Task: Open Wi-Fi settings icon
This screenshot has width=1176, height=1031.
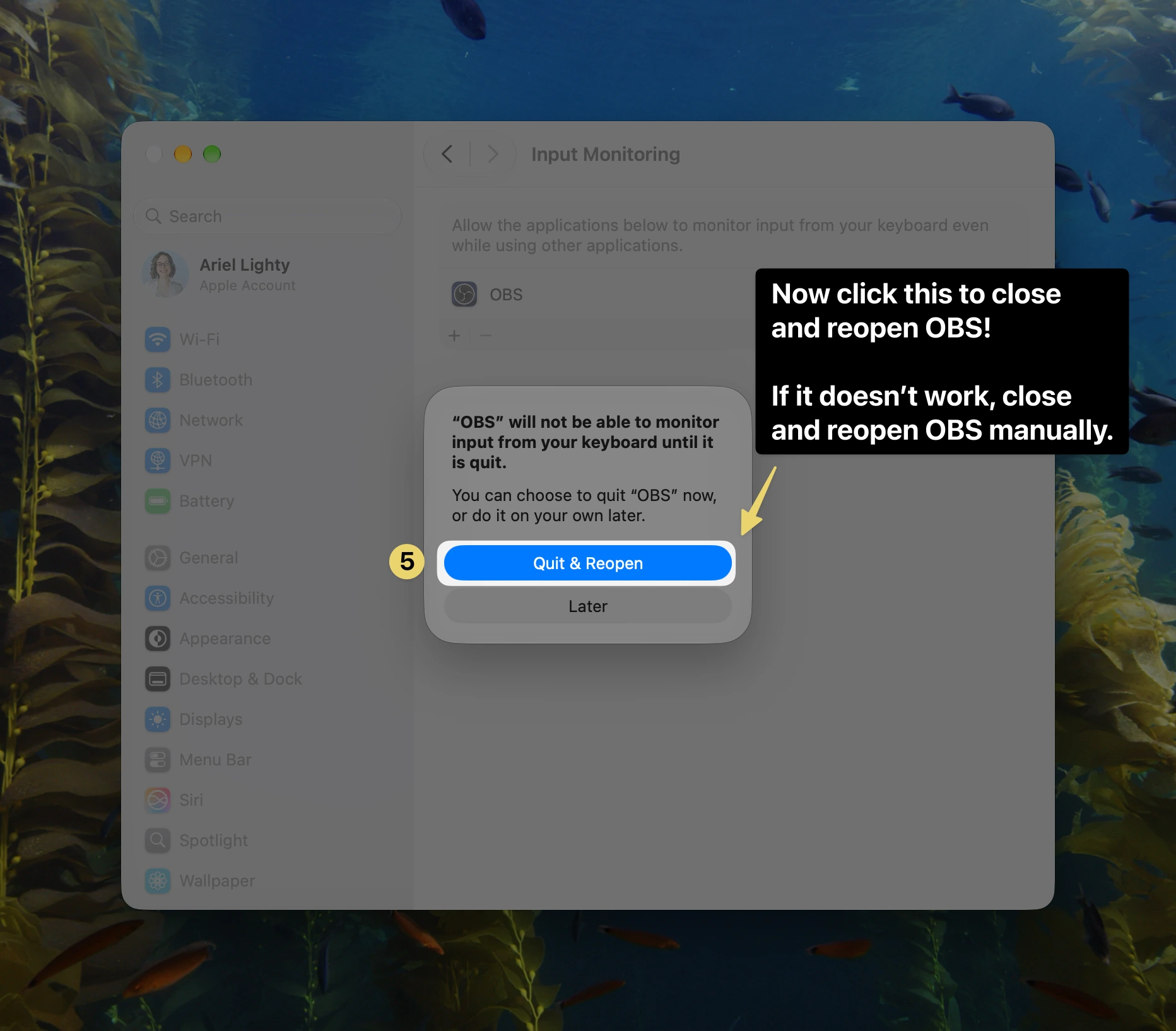Action: pos(158,339)
